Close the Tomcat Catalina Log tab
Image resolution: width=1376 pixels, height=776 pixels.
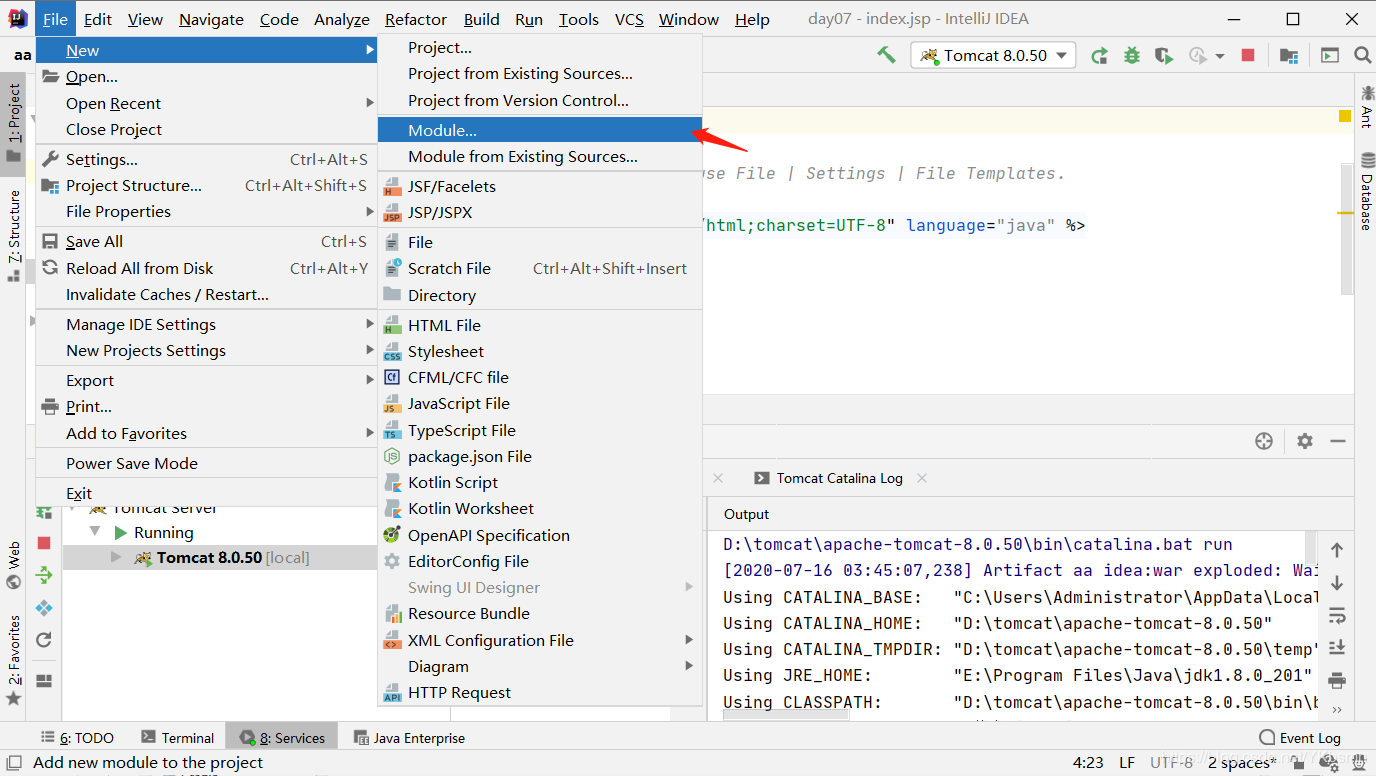tap(922, 478)
